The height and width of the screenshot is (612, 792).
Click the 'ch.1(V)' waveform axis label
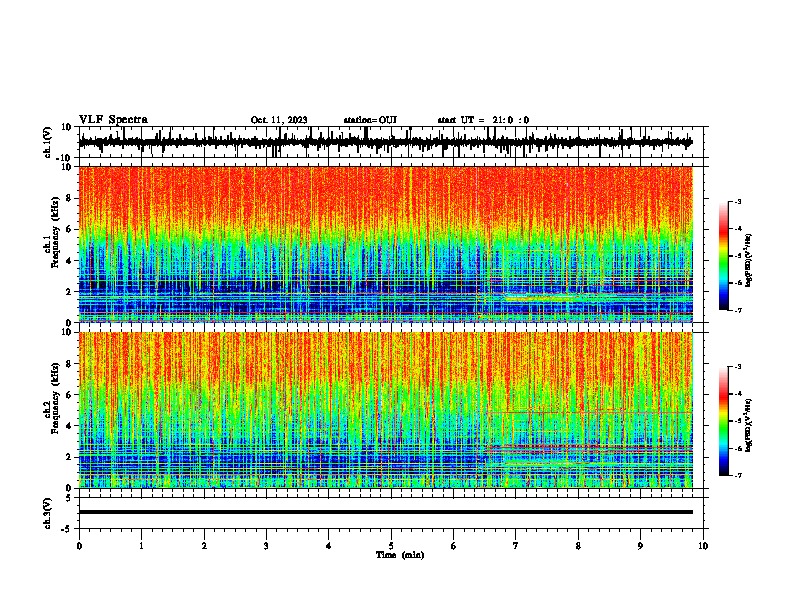point(48,142)
